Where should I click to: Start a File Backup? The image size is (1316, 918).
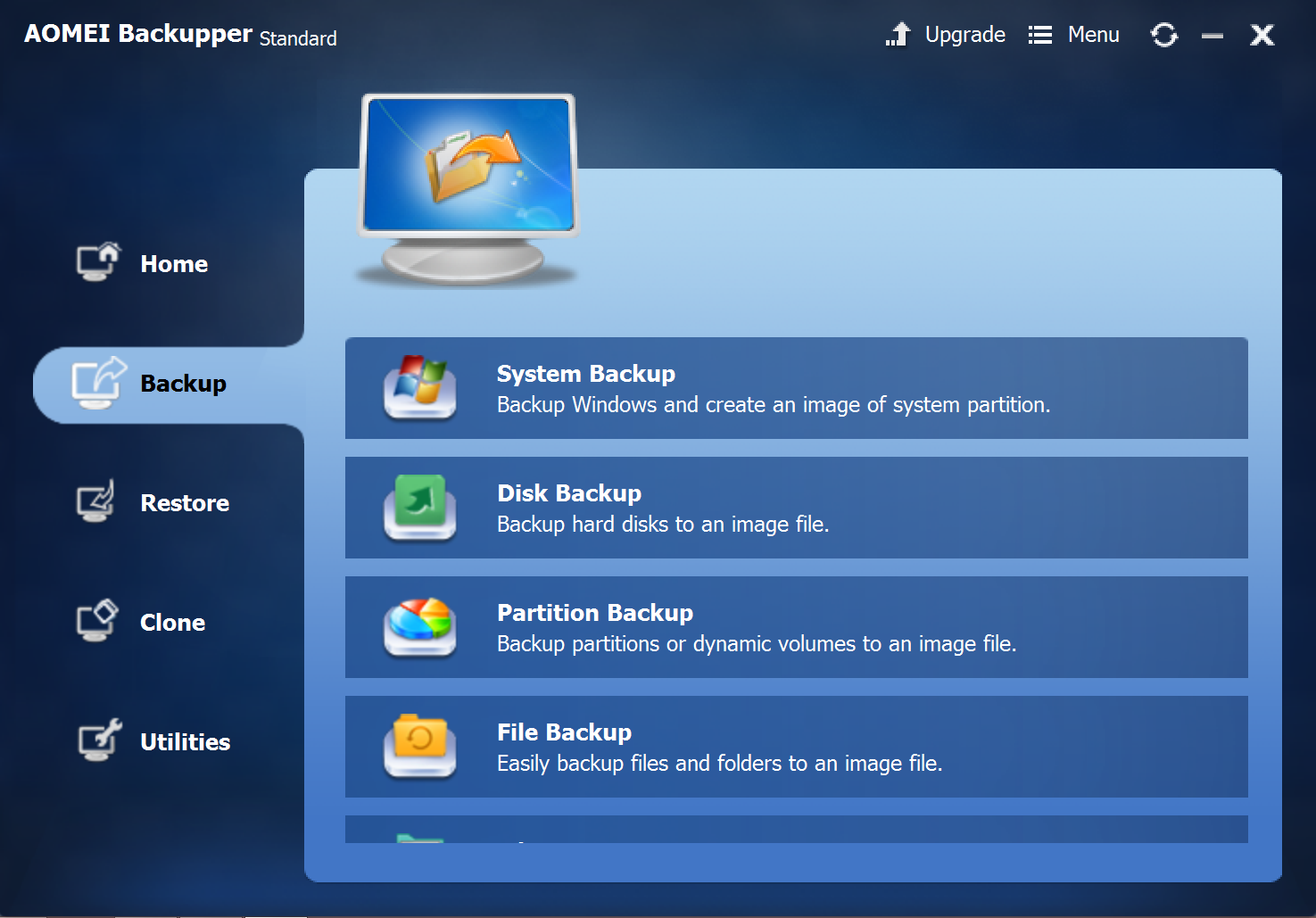797,747
